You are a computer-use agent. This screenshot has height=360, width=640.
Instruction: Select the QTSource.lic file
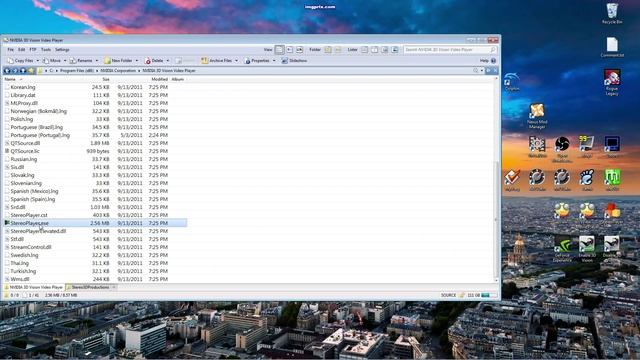click(x=25, y=151)
